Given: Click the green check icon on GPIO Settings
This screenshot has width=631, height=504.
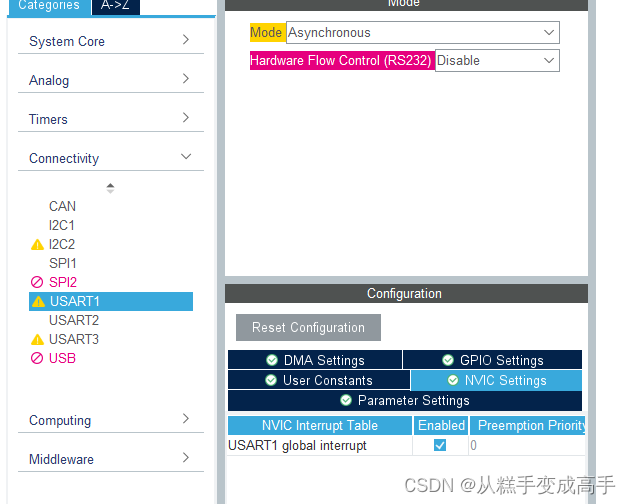Looking at the screenshot, I should point(448,360).
